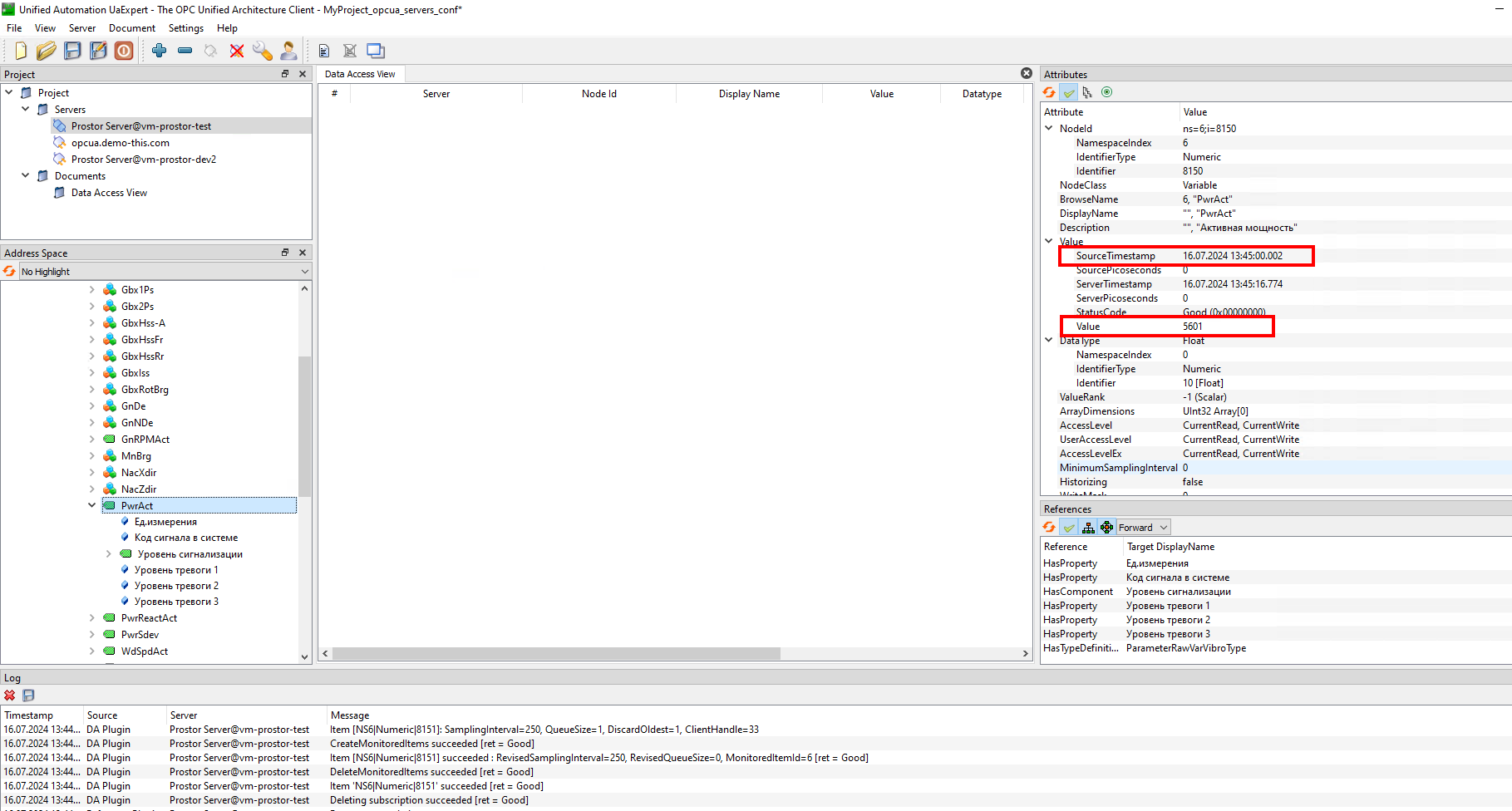Open the Forward direction dropdown
The width and height of the screenshot is (1512, 811).
click(x=1143, y=528)
